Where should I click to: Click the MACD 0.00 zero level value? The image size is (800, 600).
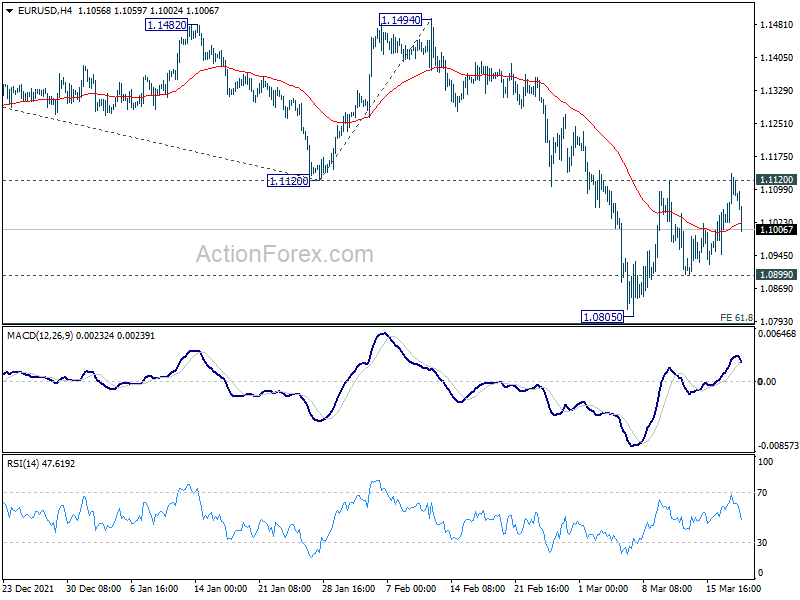click(767, 382)
